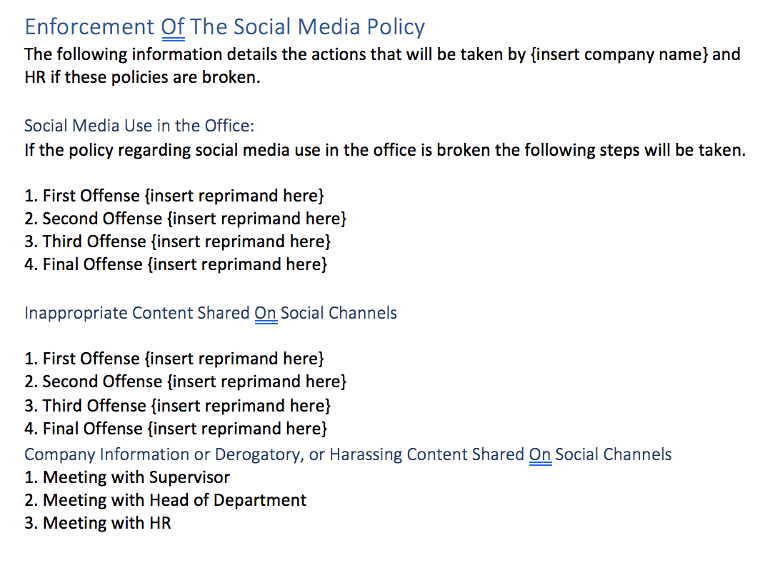Click the line beginning "HR if these policies"

click(x=141, y=77)
